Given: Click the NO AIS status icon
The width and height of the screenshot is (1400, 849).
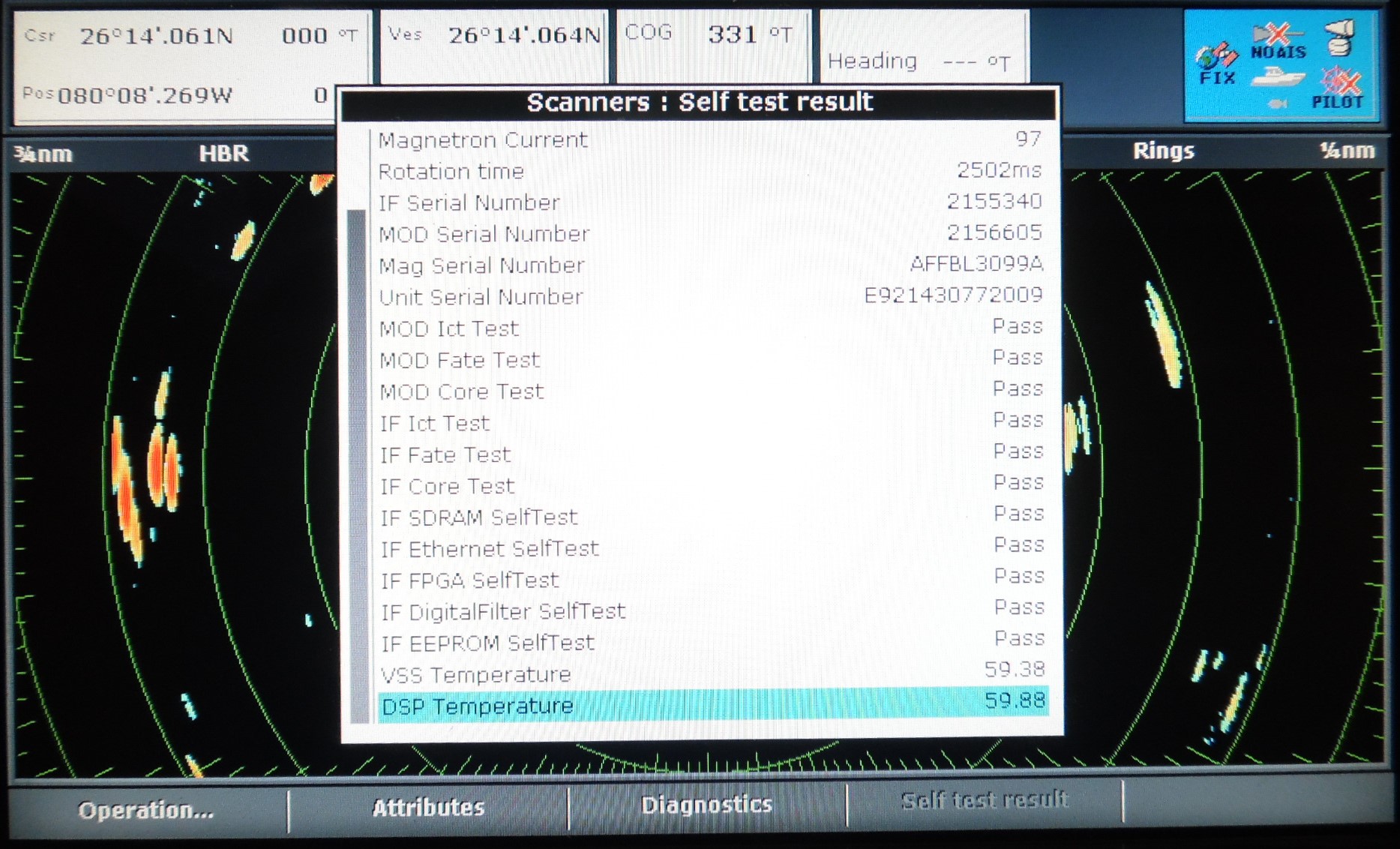Looking at the screenshot, I should coord(1278,41).
